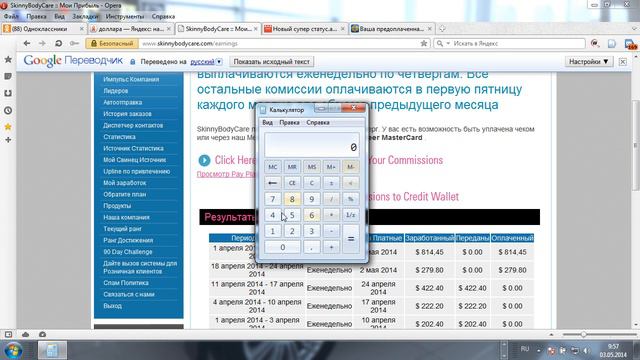Go back with the browser back arrow
This screenshot has height=360, width=640.
(27, 43)
